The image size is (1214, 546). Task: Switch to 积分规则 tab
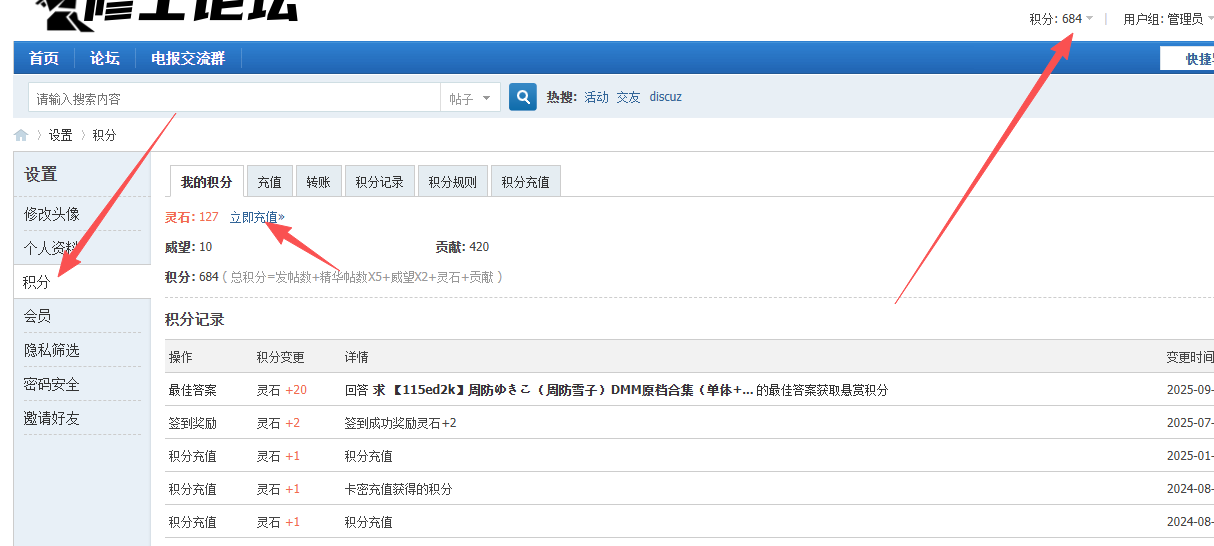453,182
